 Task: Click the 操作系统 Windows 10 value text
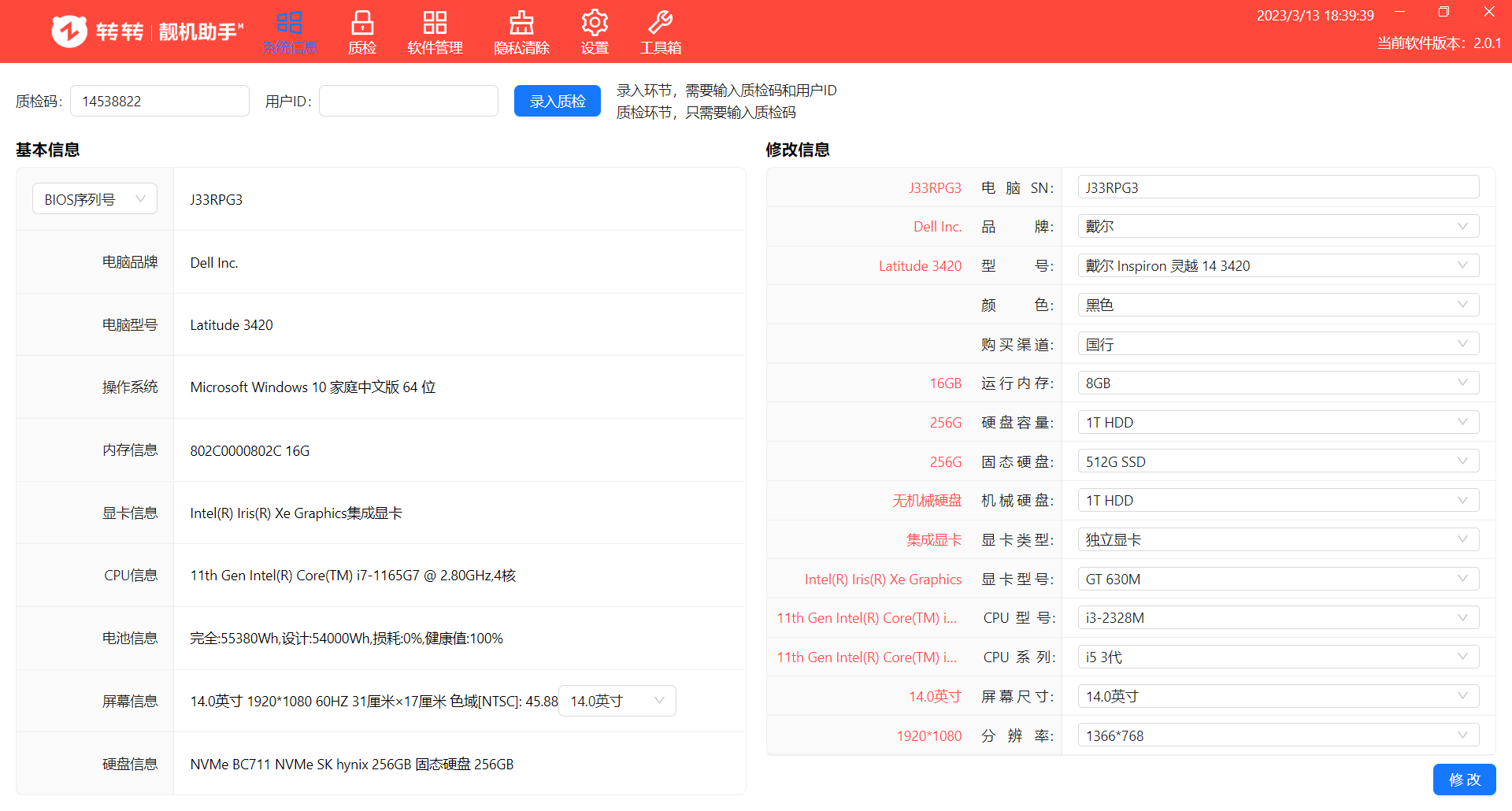[x=313, y=387]
